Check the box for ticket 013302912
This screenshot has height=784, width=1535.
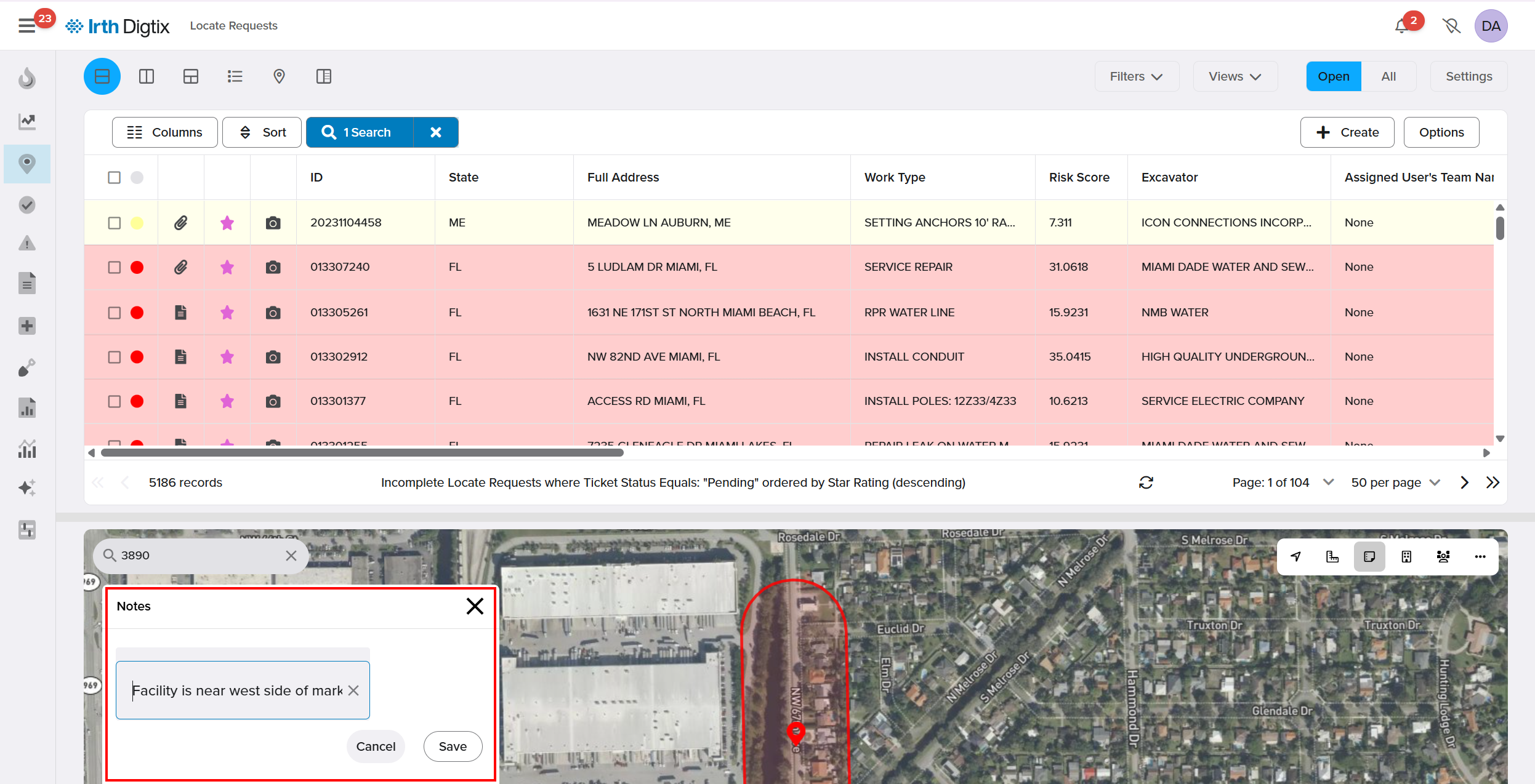pyautogui.click(x=115, y=357)
